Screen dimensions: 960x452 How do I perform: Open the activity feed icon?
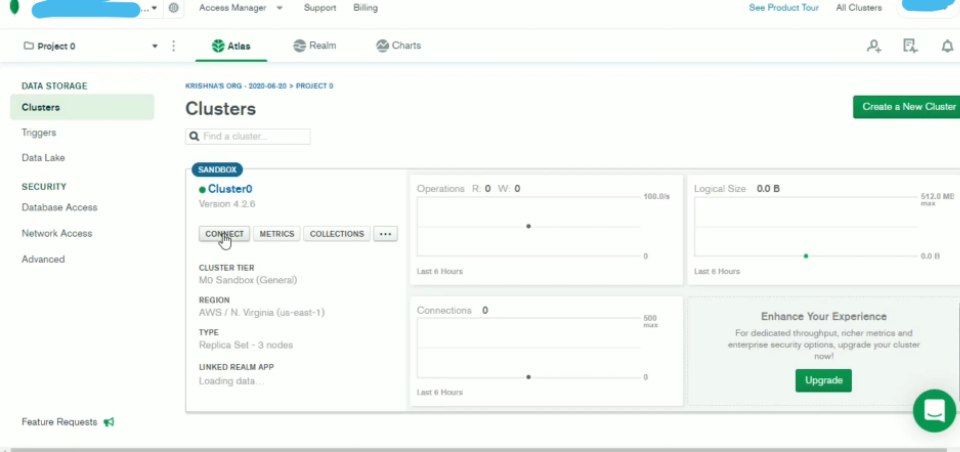(x=910, y=46)
